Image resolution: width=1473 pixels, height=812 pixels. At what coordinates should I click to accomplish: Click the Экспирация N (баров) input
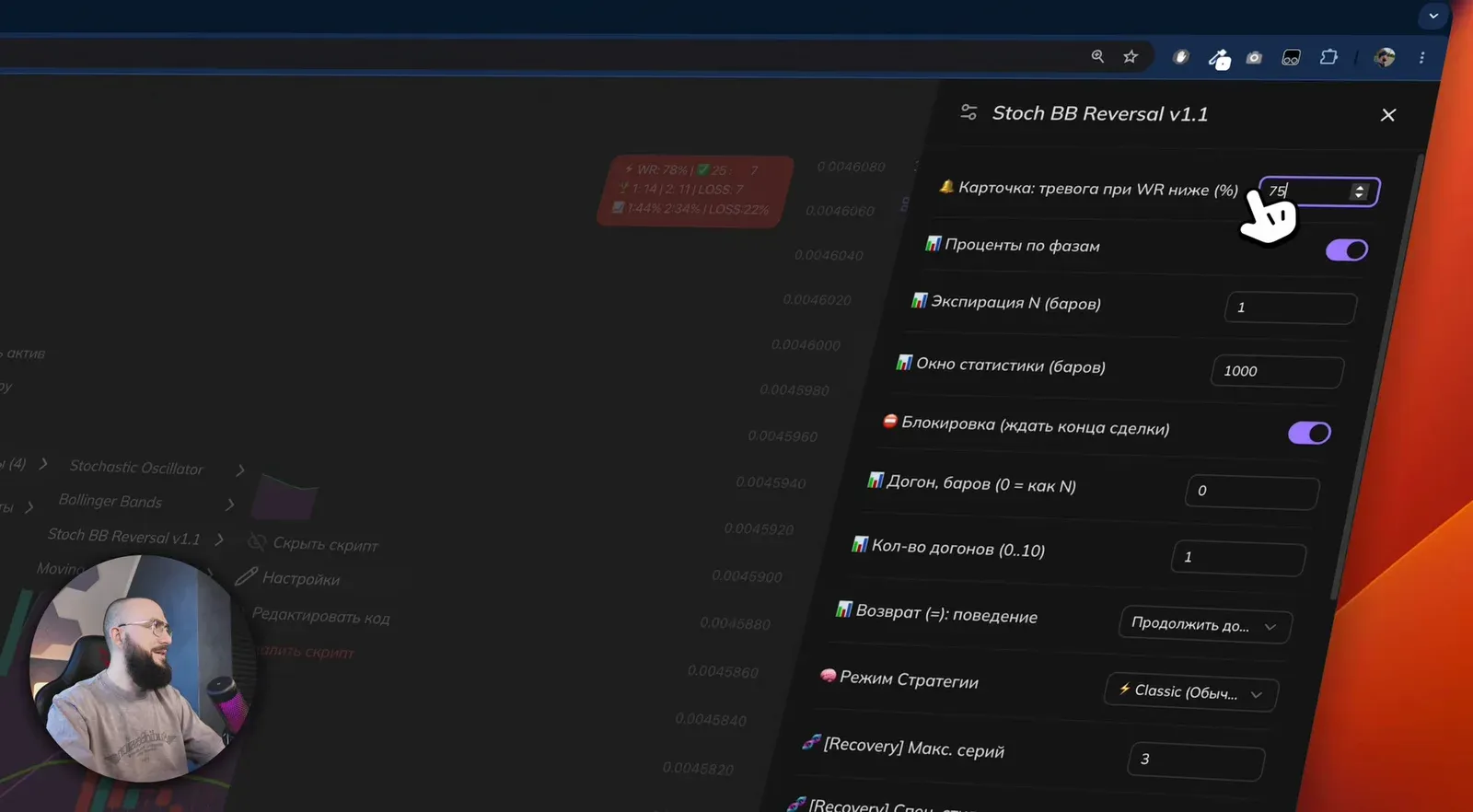click(x=1290, y=307)
